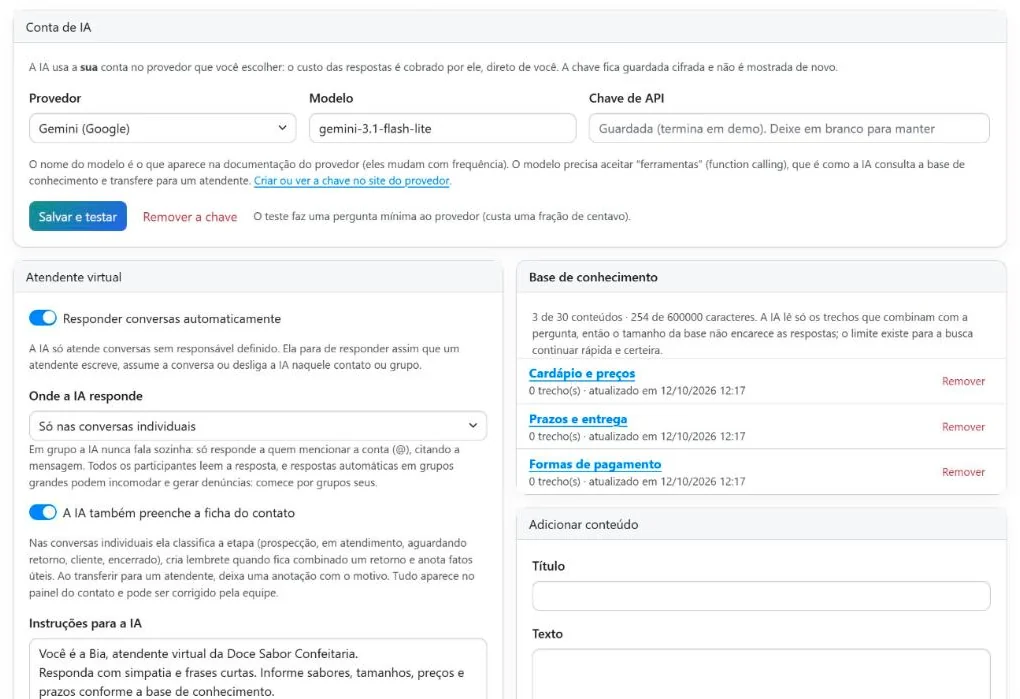This screenshot has width=1020, height=699.
Task: Click the Atendente virtual header text
Action: pos(74,277)
